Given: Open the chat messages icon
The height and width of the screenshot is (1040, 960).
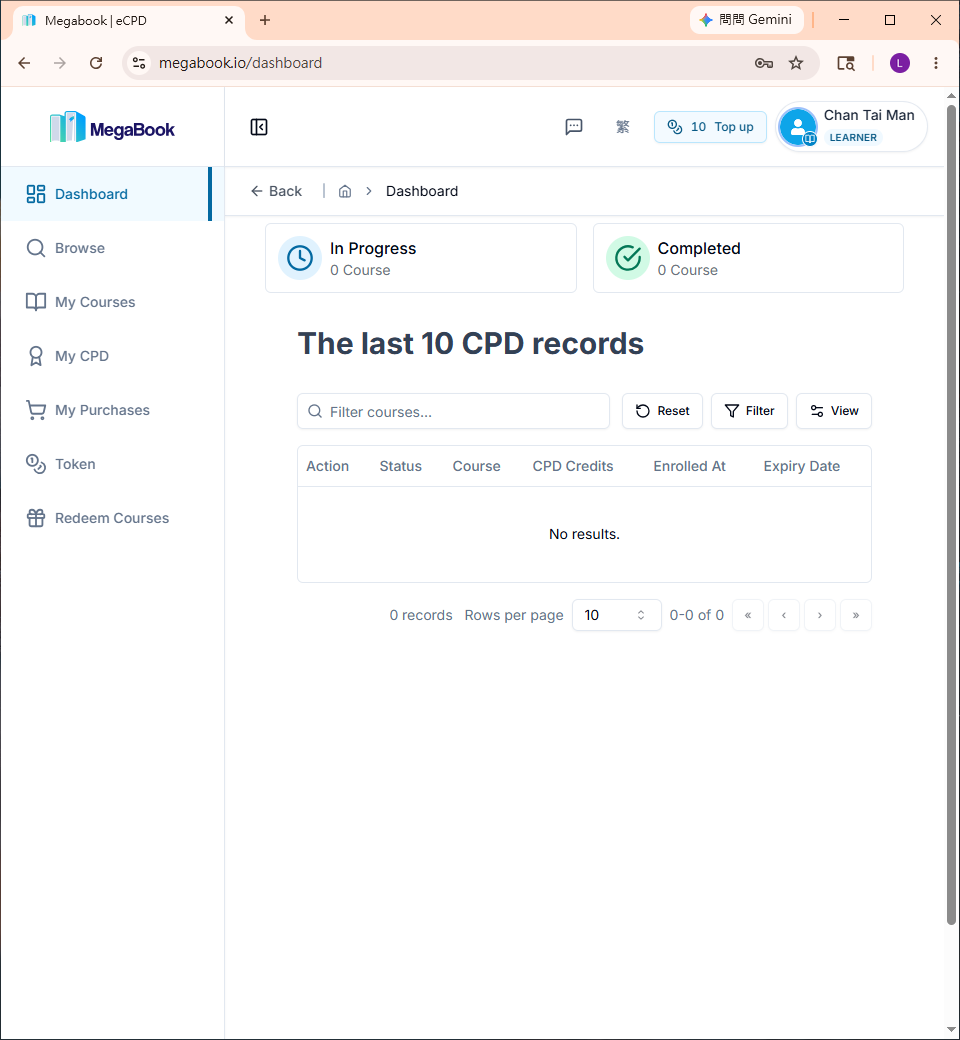Looking at the screenshot, I should tap(574, 127).
